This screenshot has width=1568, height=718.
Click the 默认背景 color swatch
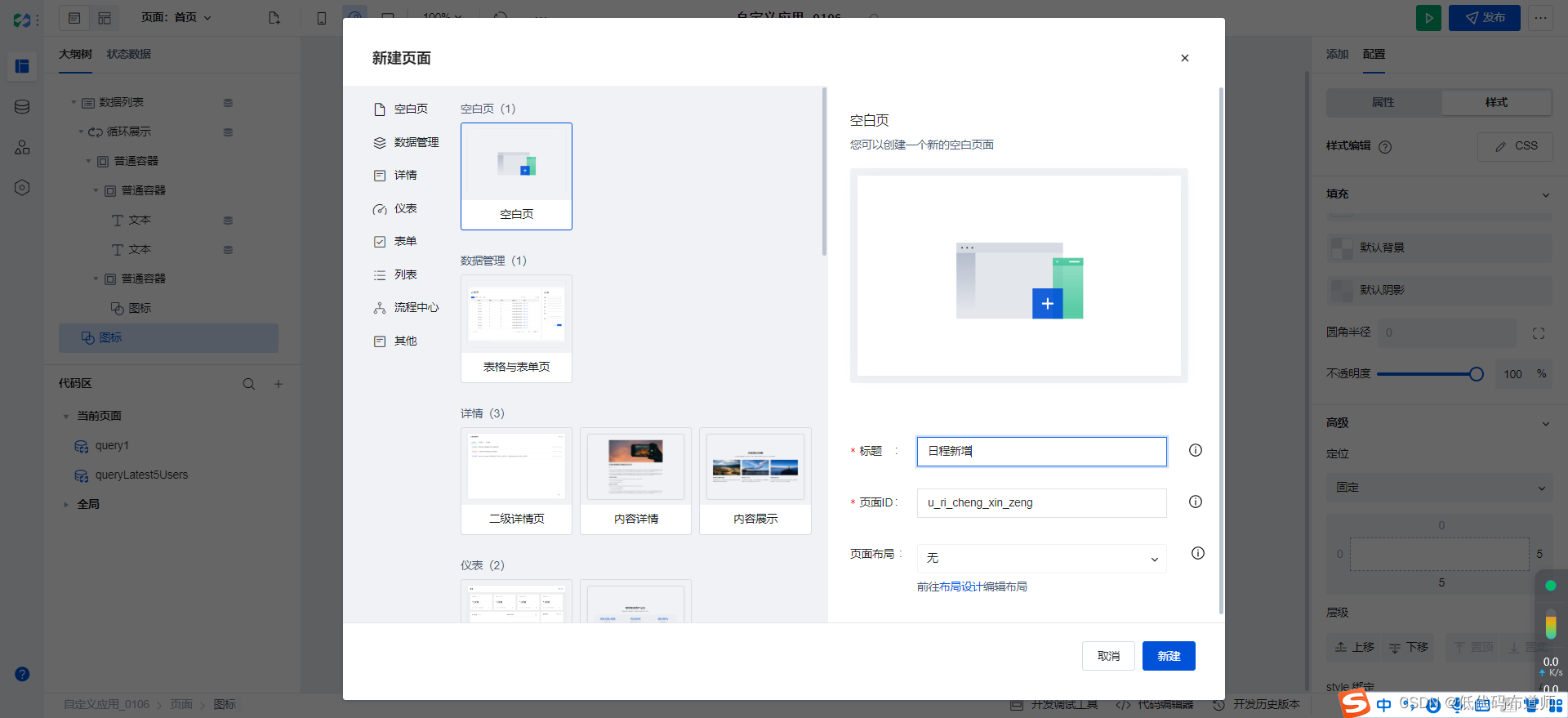point(1342,248)
